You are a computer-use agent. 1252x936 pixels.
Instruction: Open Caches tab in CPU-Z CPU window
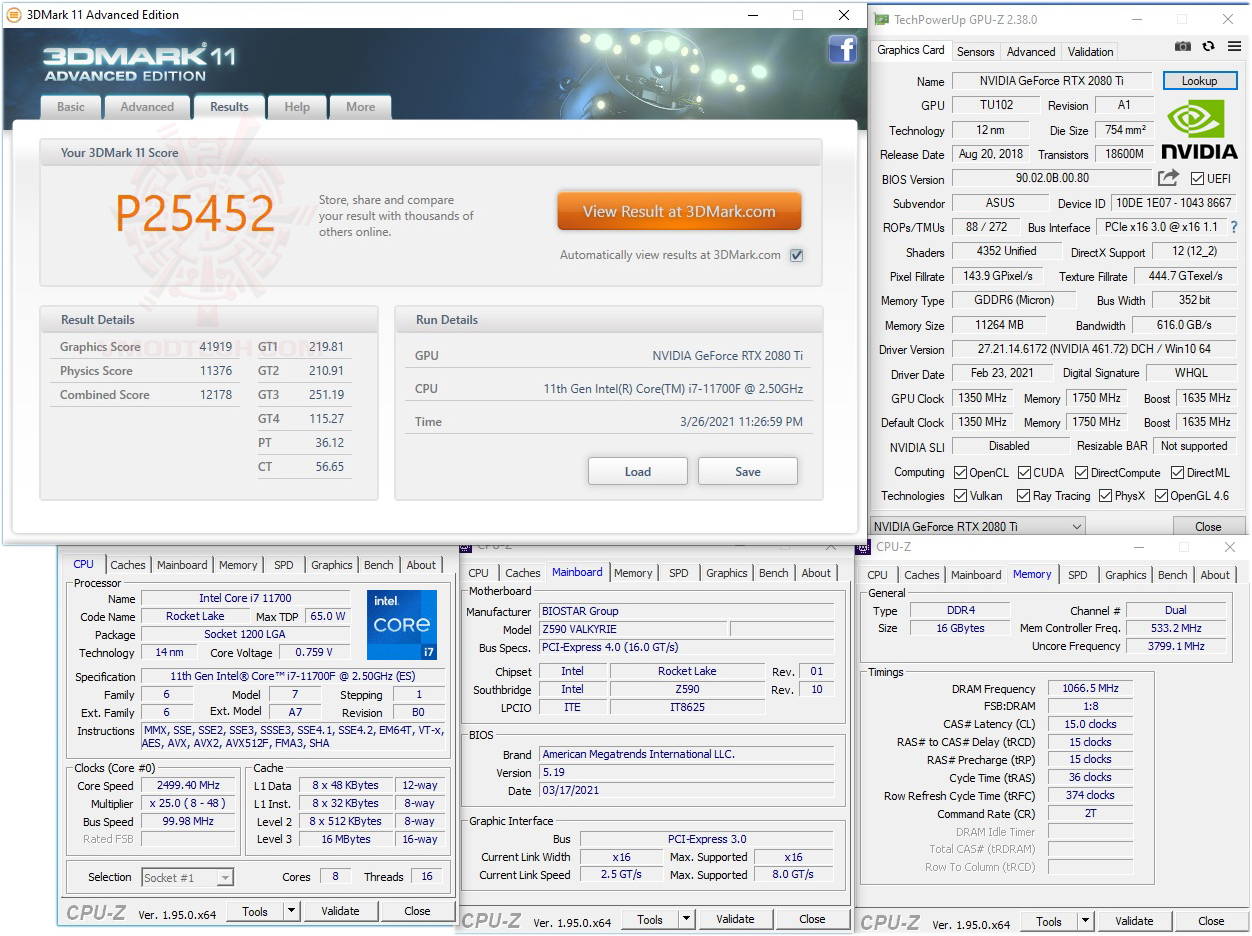click(128, 565)
